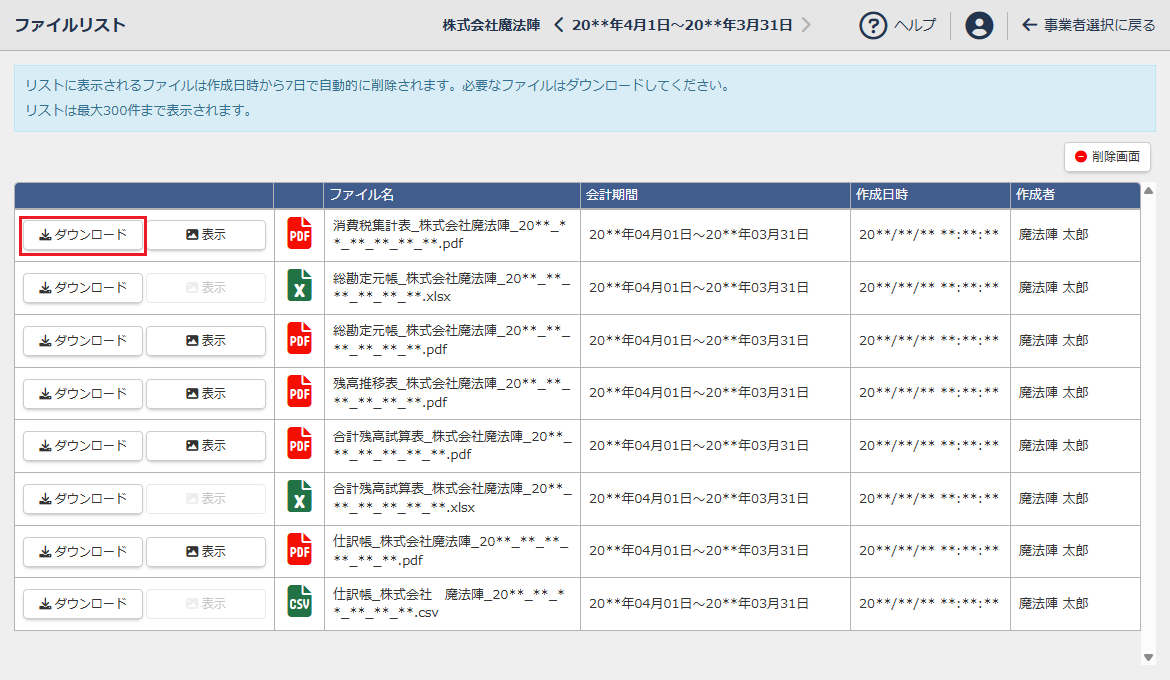Display the 総勘定元帳 PDF preview
This screenshot has width=1170, height=680.
[206, 340]
